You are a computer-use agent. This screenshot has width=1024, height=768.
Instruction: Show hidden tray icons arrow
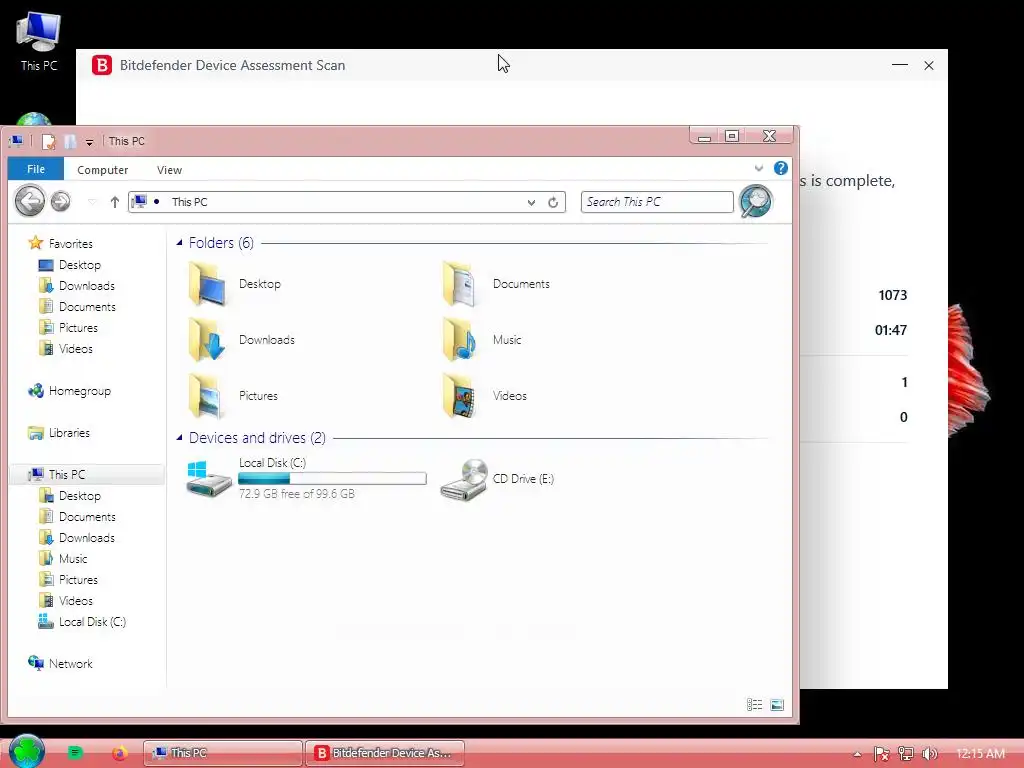(x=857, y=754)
